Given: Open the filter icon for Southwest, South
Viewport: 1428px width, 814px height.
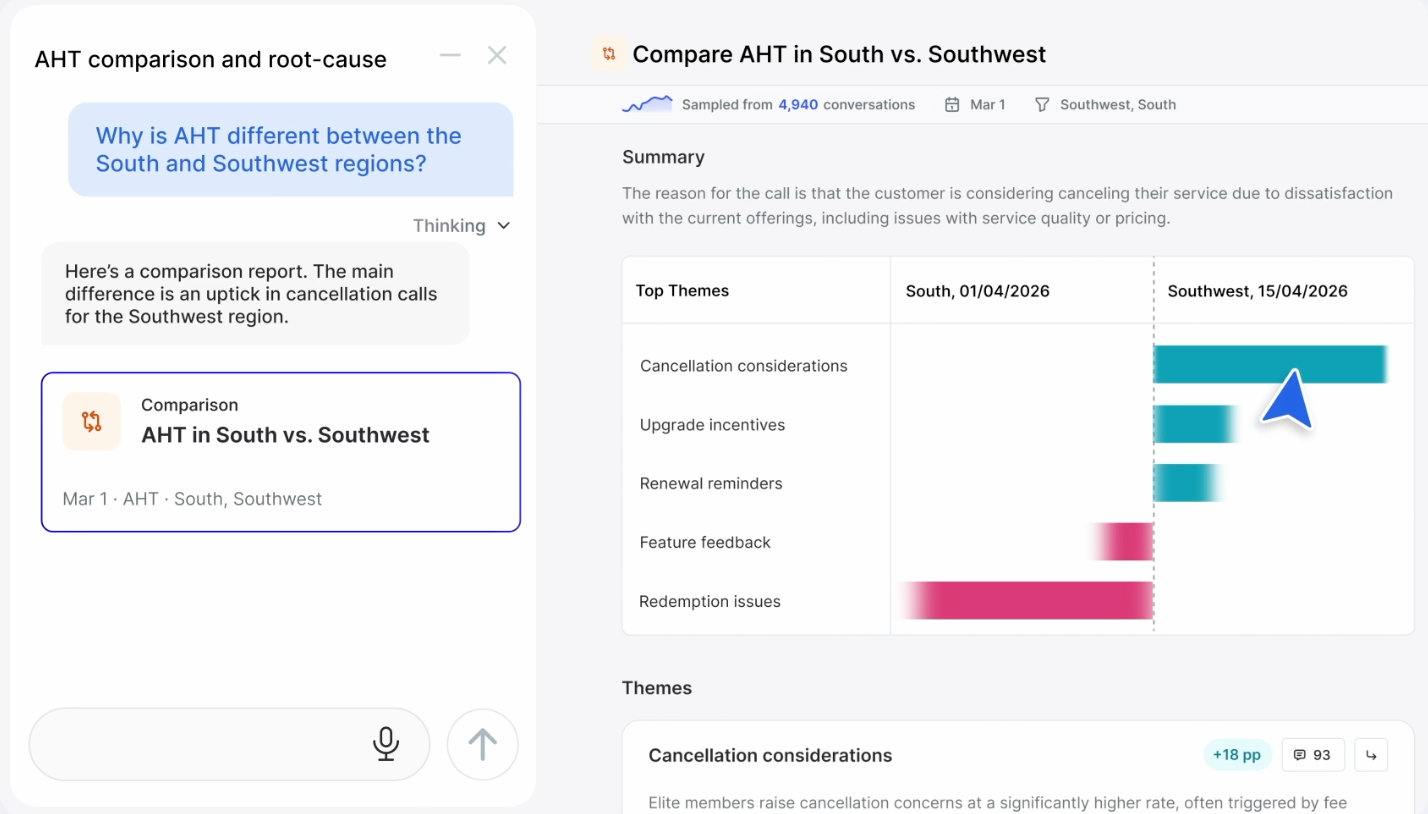Looking at the screenshot, I should click(1042, 104).
